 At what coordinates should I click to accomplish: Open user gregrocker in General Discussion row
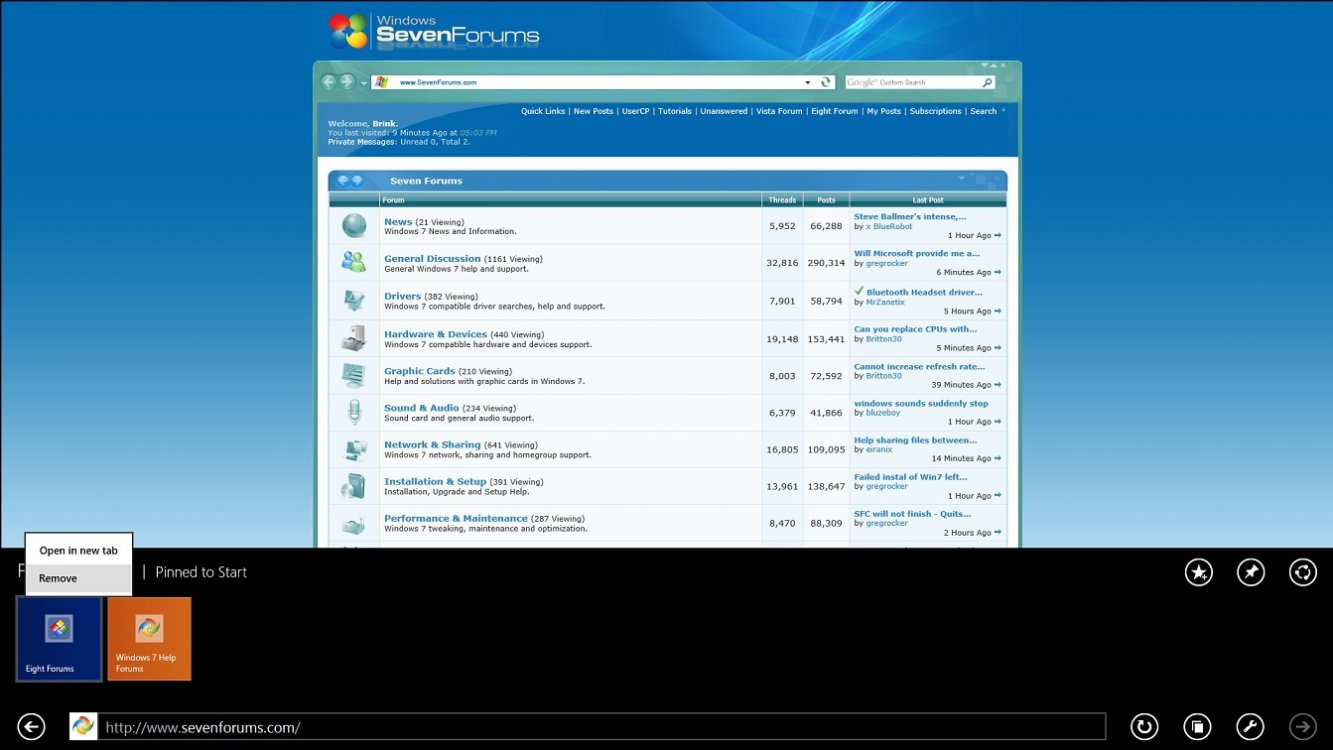(886, 264)
